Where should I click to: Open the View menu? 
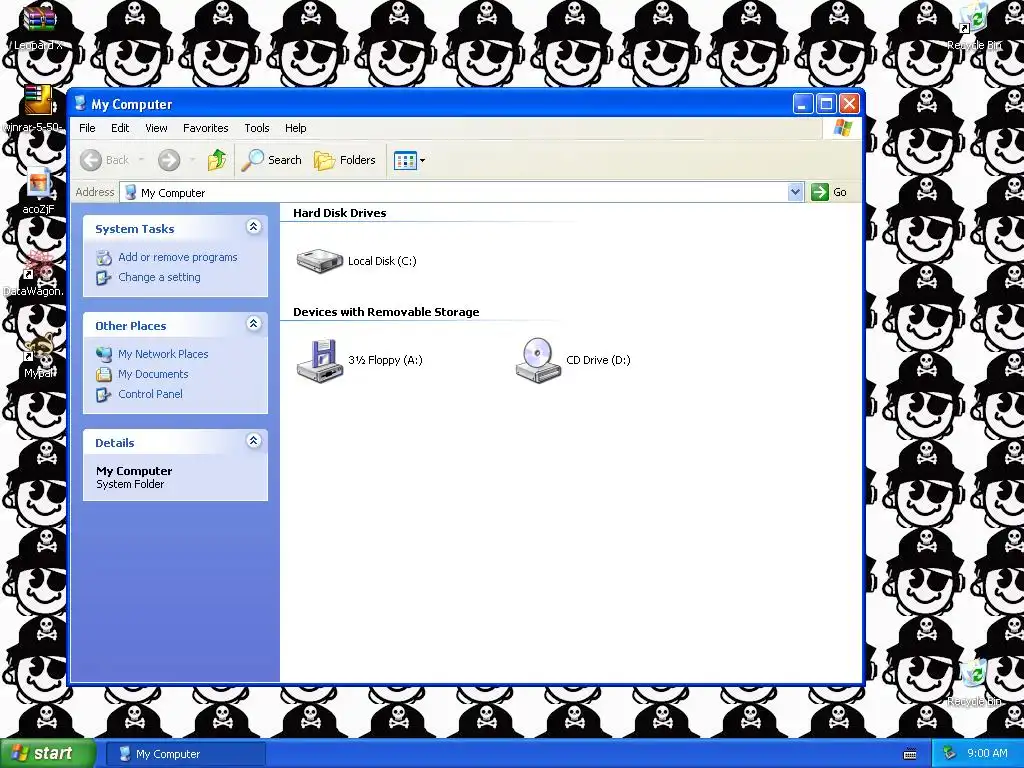(x=156, y=128)
